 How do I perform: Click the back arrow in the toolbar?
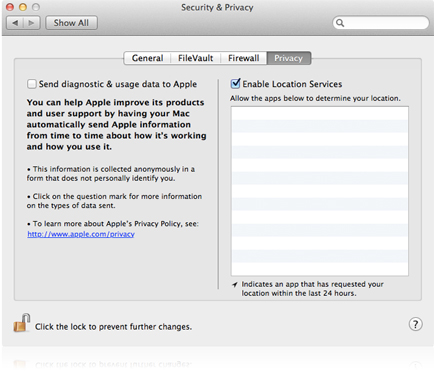point(15,23)
